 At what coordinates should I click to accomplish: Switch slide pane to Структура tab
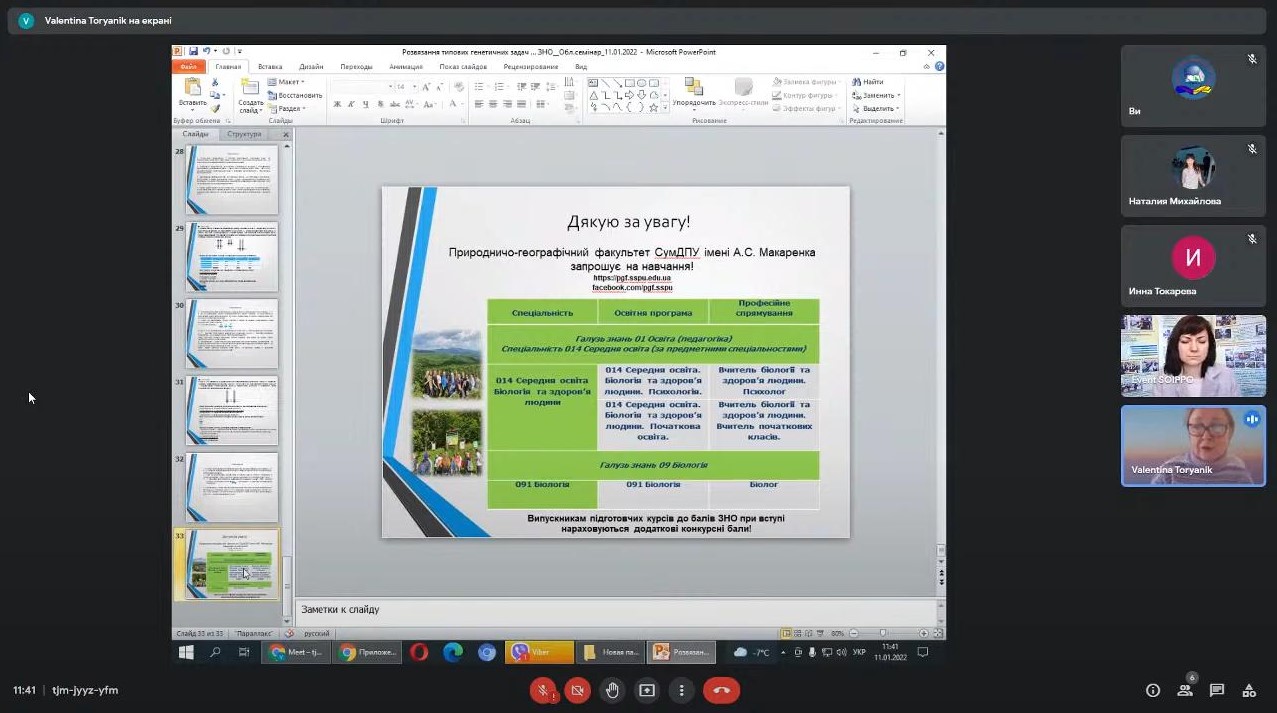click(x=244, y=134)
